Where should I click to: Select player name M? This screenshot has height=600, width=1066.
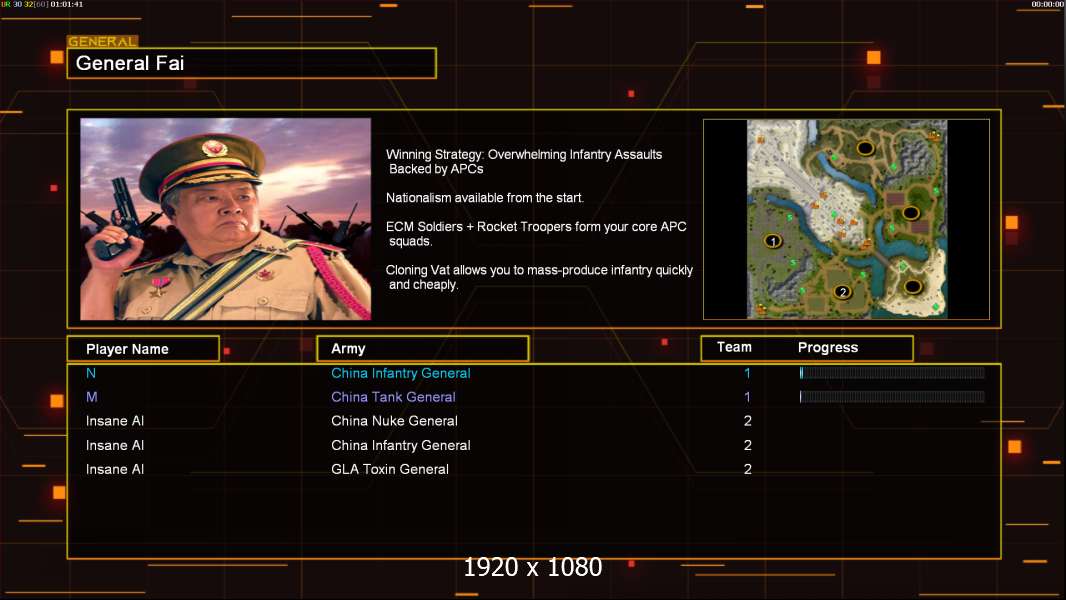[92, 397]
